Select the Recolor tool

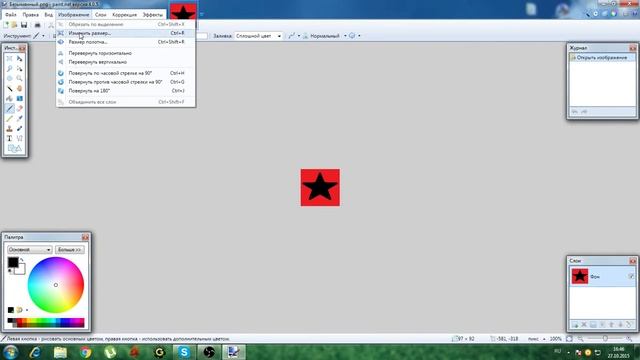pyautogui.click(x=19, y=129)
